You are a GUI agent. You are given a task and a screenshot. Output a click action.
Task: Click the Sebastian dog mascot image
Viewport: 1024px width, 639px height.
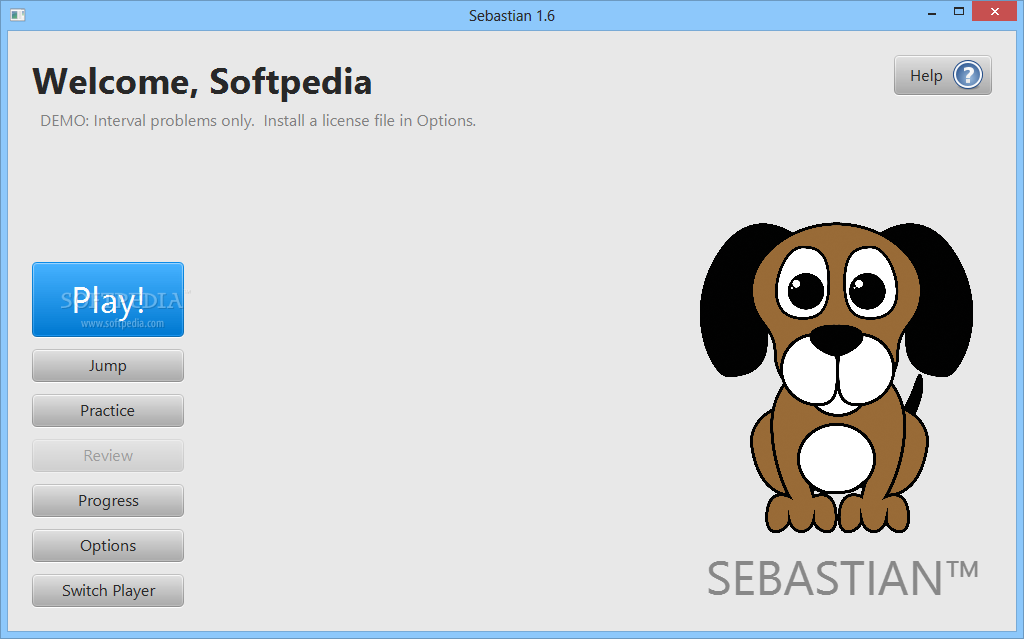coord(837,377)
